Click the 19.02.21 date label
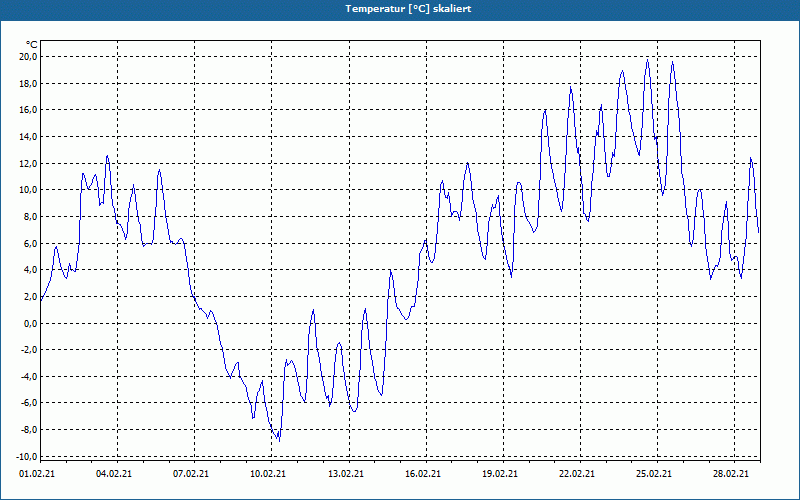This screenshot has height=500, width=800. coord(500,473)
